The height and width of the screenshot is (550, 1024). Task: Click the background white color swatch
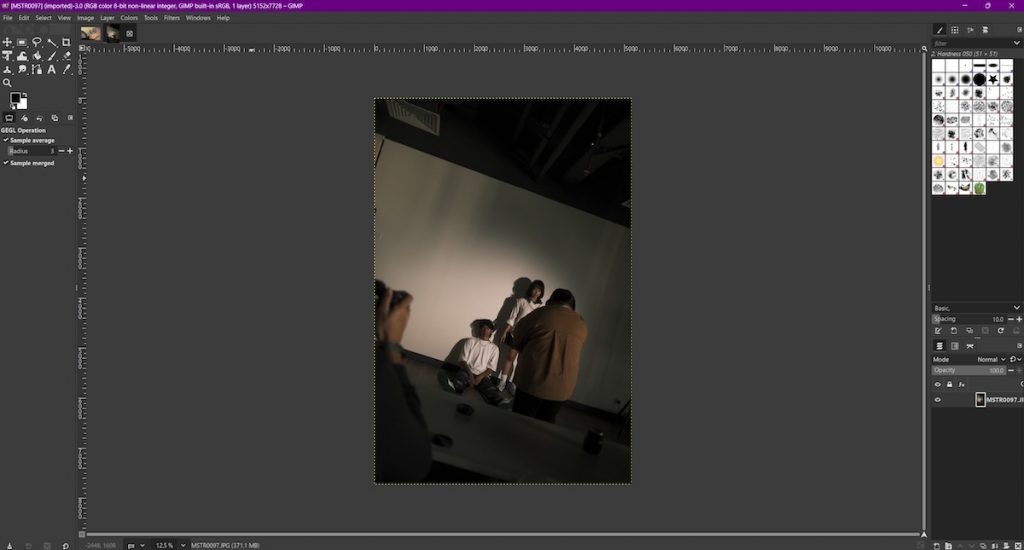click(x=22, y=105)
